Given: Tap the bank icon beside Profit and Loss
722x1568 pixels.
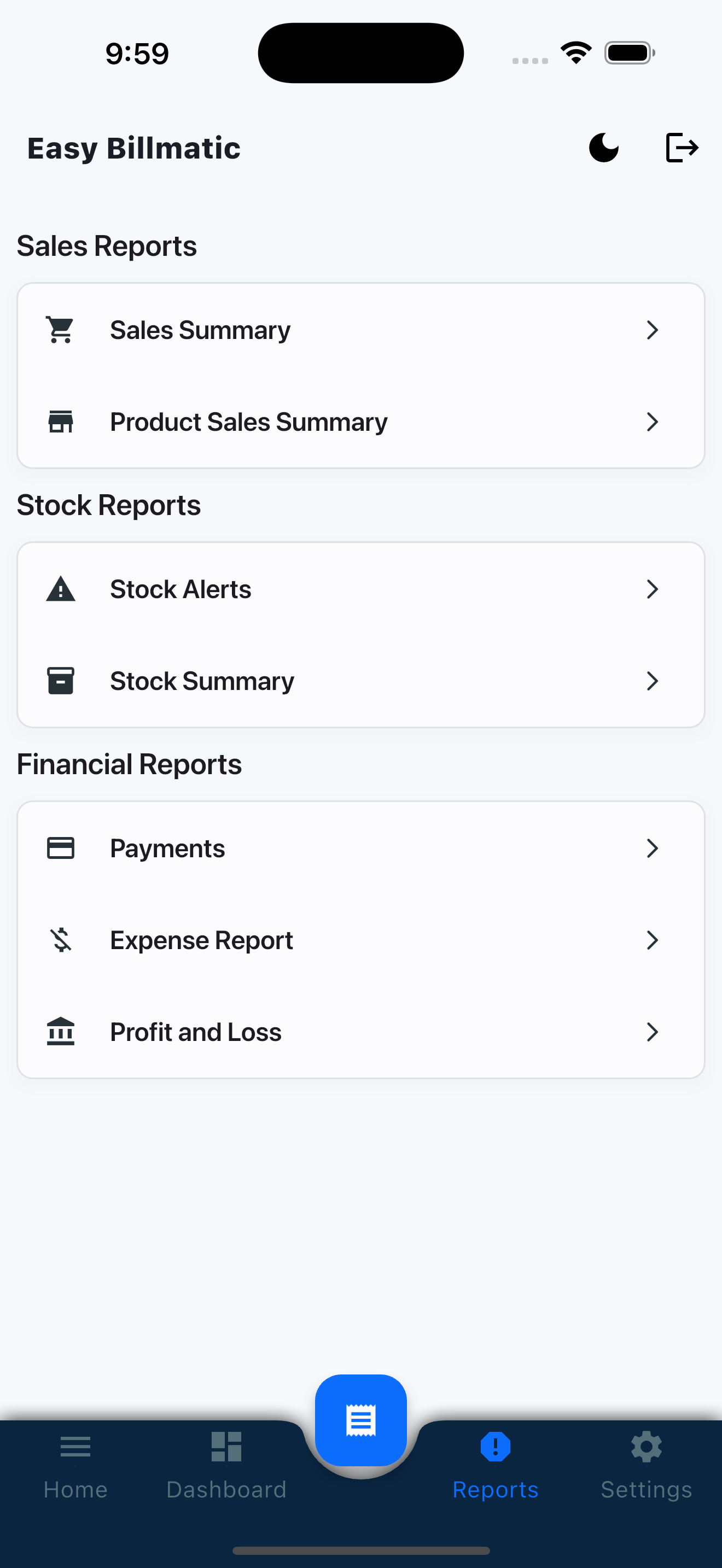Looking at the screenshot, I should pos(61,1032).
